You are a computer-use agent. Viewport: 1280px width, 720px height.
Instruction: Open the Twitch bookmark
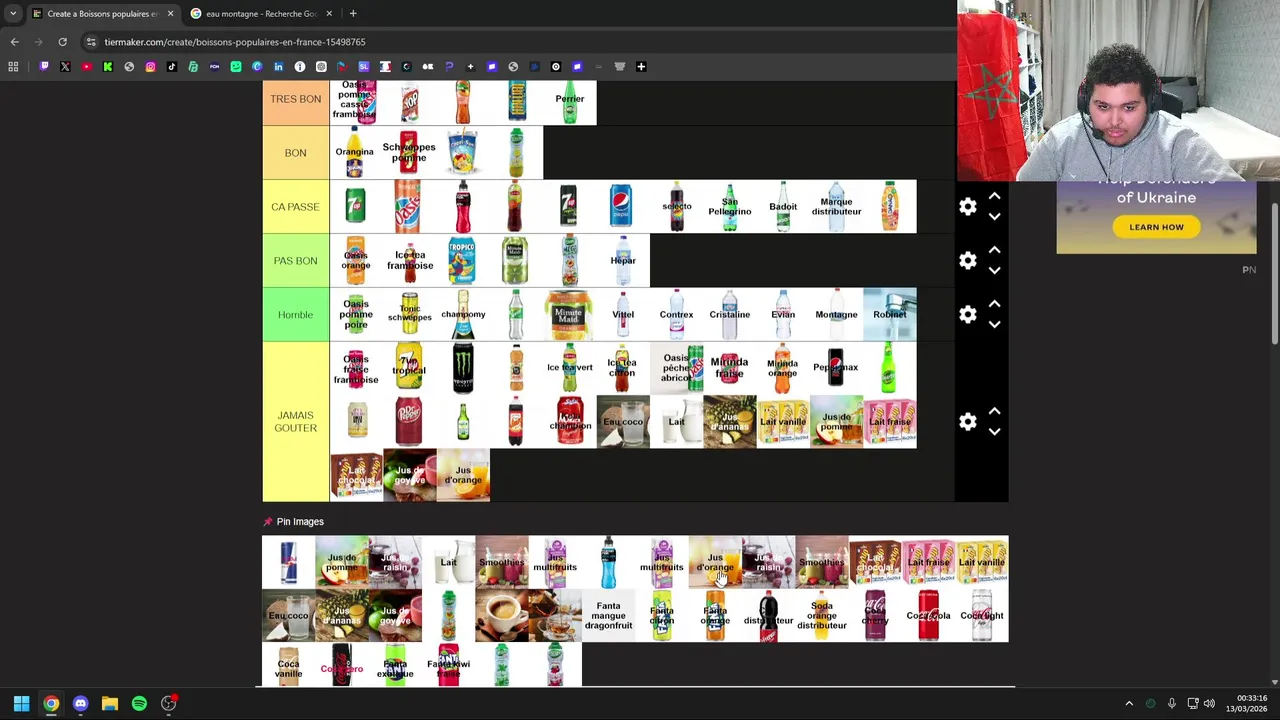tap(44, 67)
